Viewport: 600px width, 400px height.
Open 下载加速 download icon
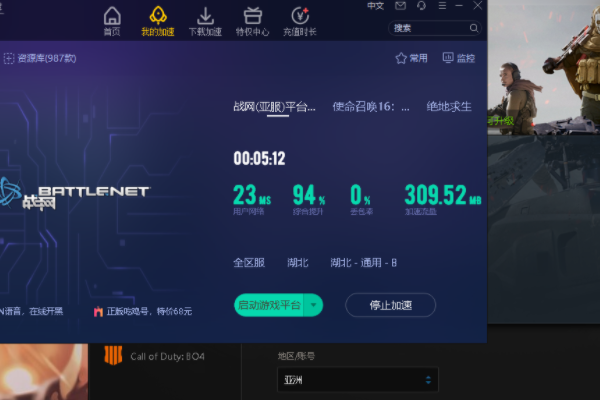click(x=205, y=21)
